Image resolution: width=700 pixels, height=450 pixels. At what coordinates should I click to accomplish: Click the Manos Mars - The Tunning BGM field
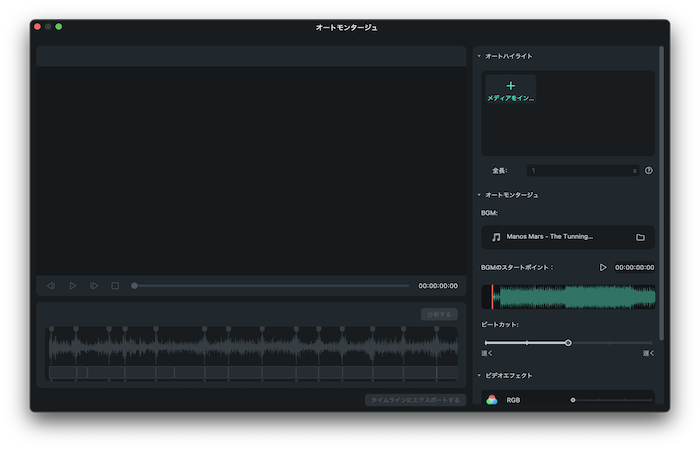click(x=568, y=237)
